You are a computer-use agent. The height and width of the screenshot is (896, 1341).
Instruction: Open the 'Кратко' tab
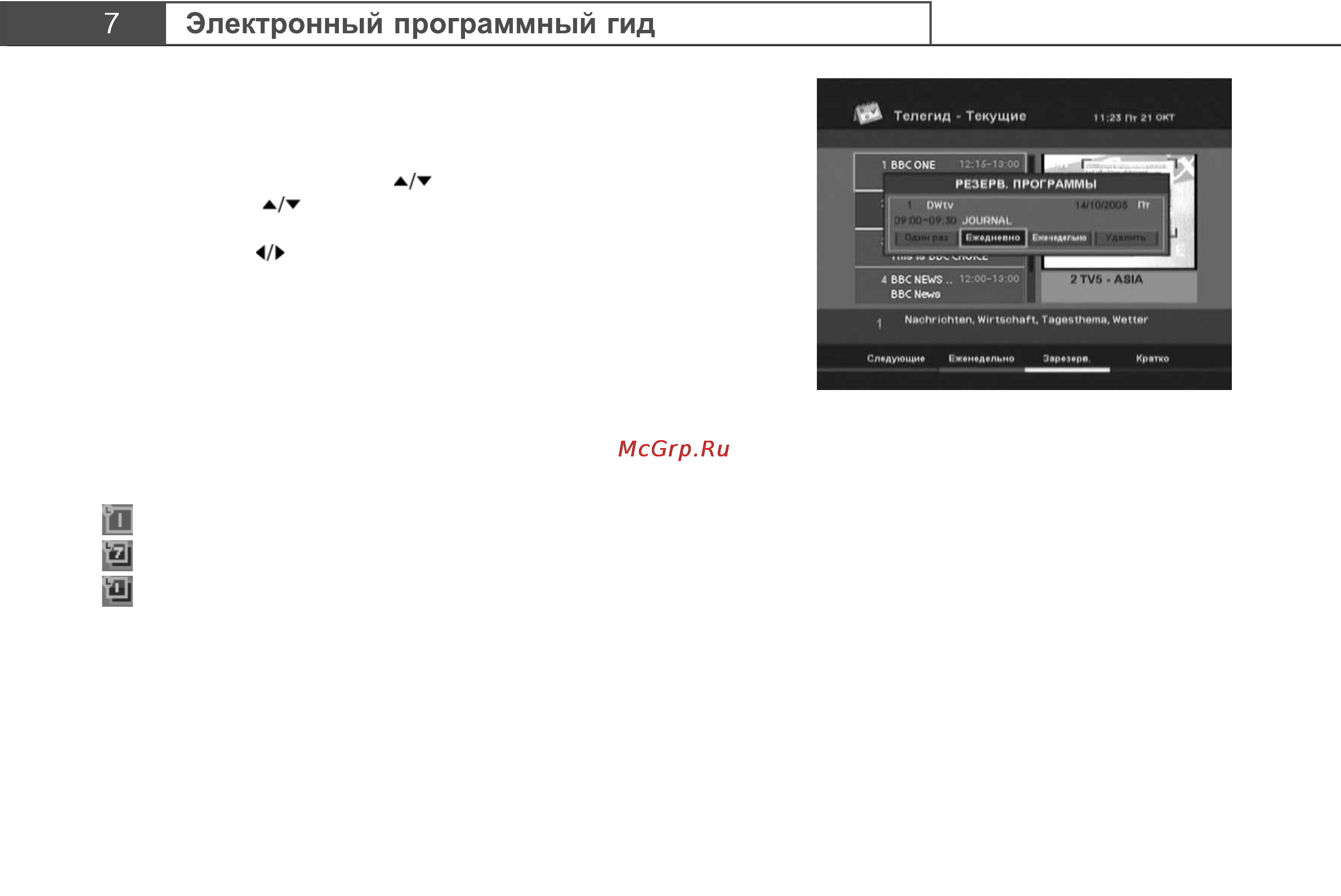click(x=1152, y=359)
